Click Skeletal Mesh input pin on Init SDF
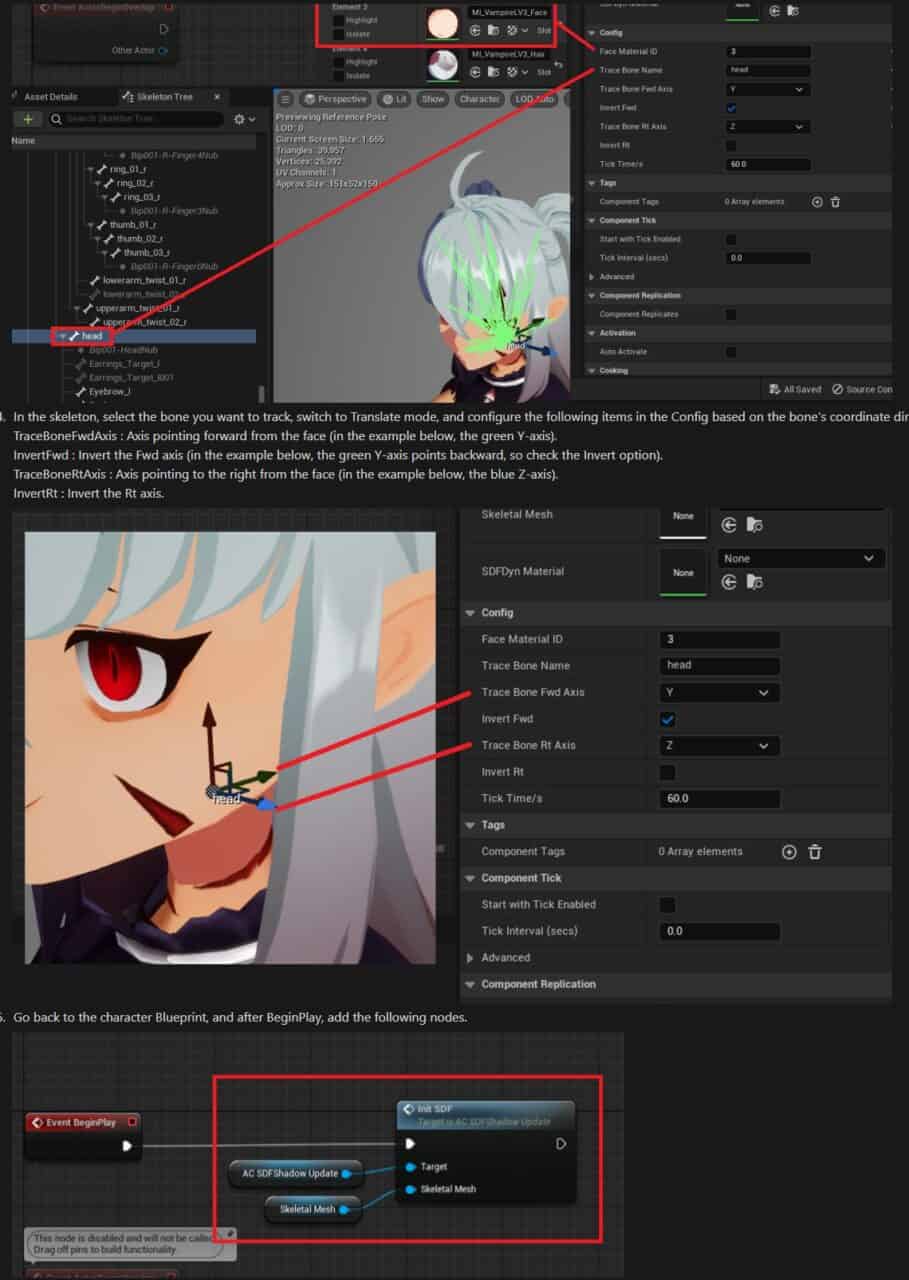909x1280 pixels. (410, 1190)
